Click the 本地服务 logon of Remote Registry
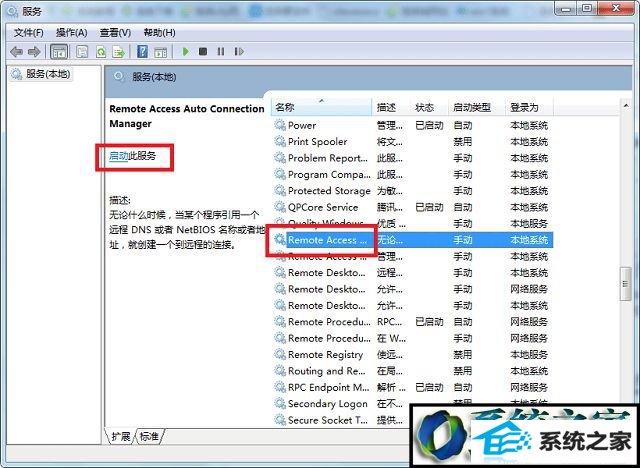Screen dimensions: 640x468 coord(529,355)
